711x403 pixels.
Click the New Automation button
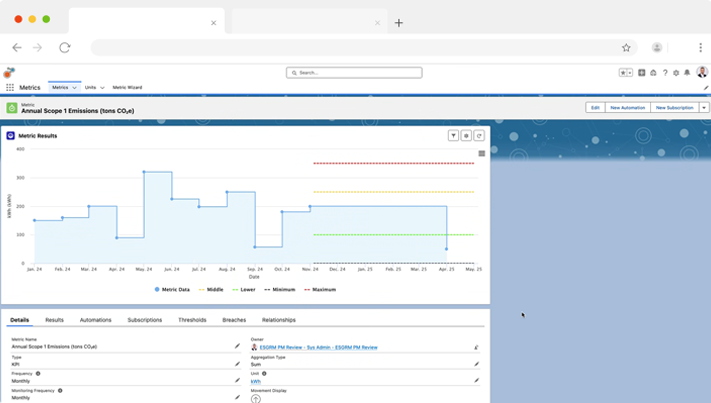tap(627, 107)
